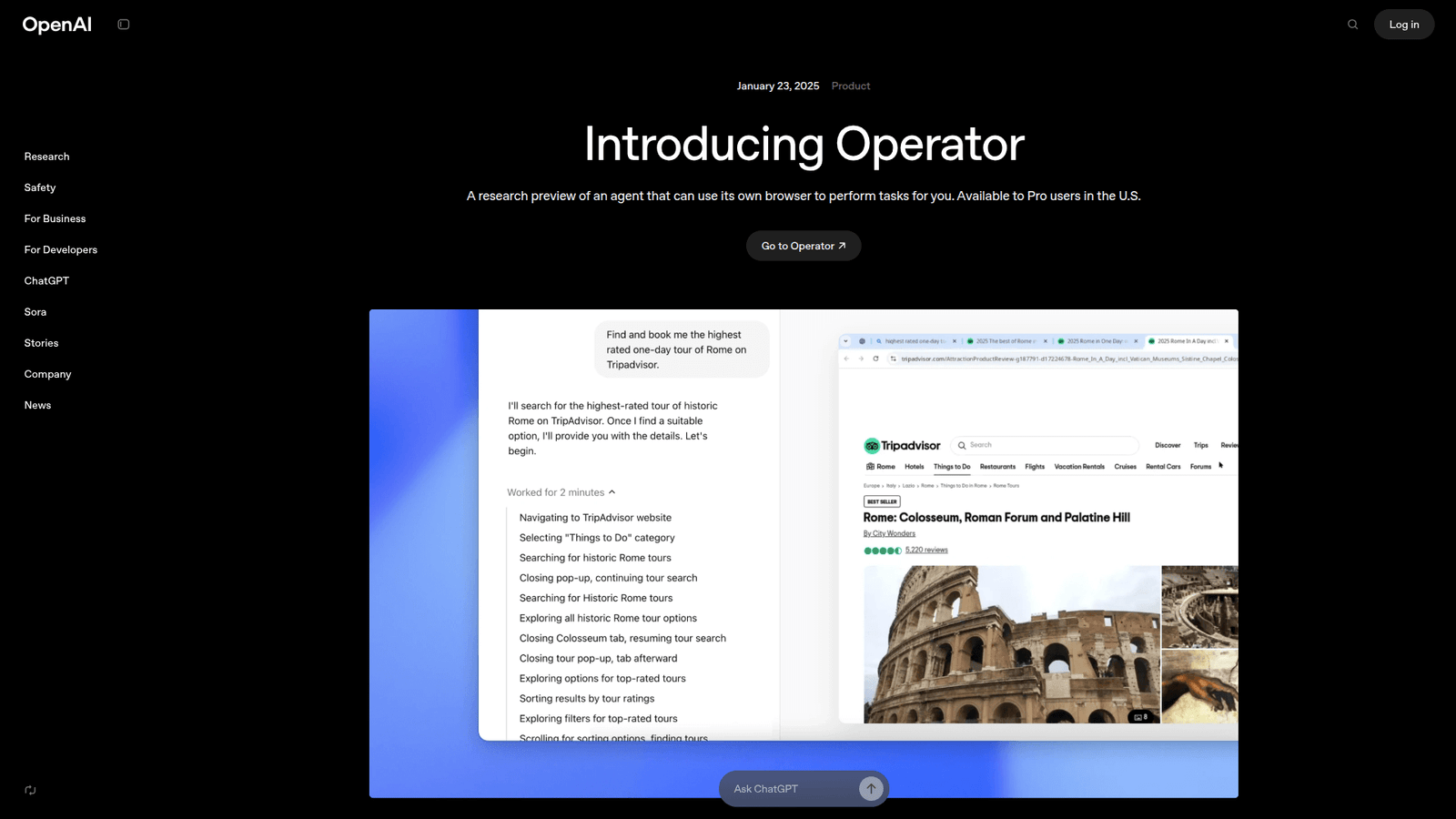Image resolution: width=1456 pixels, height=819 pixels.
Task: Open the tab search chevron in the browser
Action: pyautogui.click(x=846, y=339)
